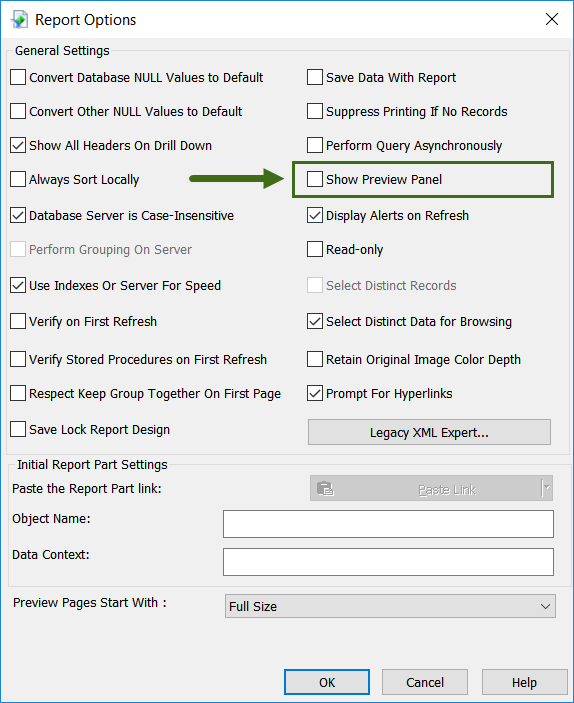The height and width of the screenshot is (703, 574).
Task: Click the Paste Link clipboard icon
Action: pyautogui.click(x=325, y=488)
